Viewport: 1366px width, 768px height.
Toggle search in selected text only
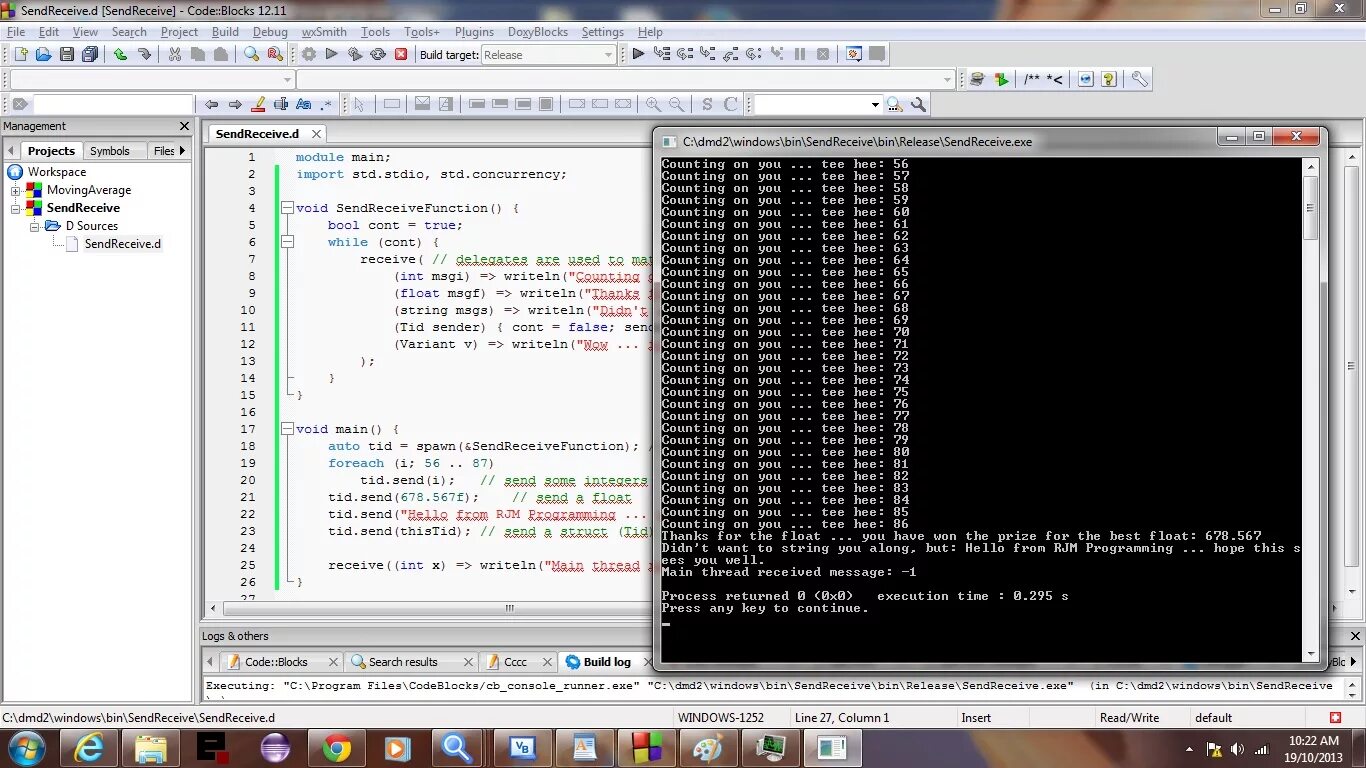click(281, 104)
